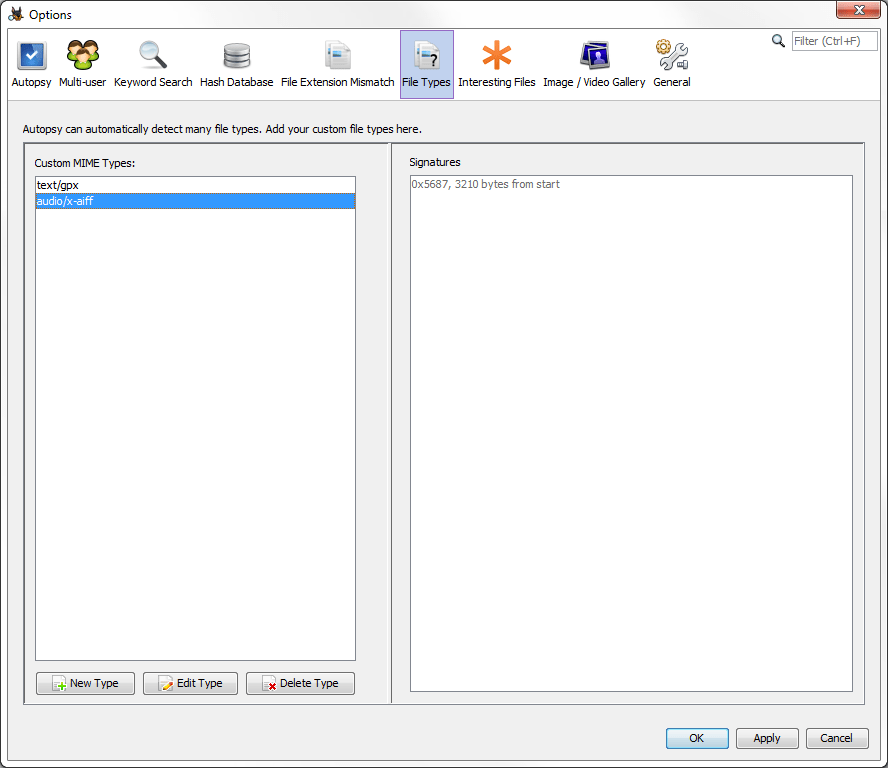
Task: Add a custom type with New Type
Action: tap(86, 683)
